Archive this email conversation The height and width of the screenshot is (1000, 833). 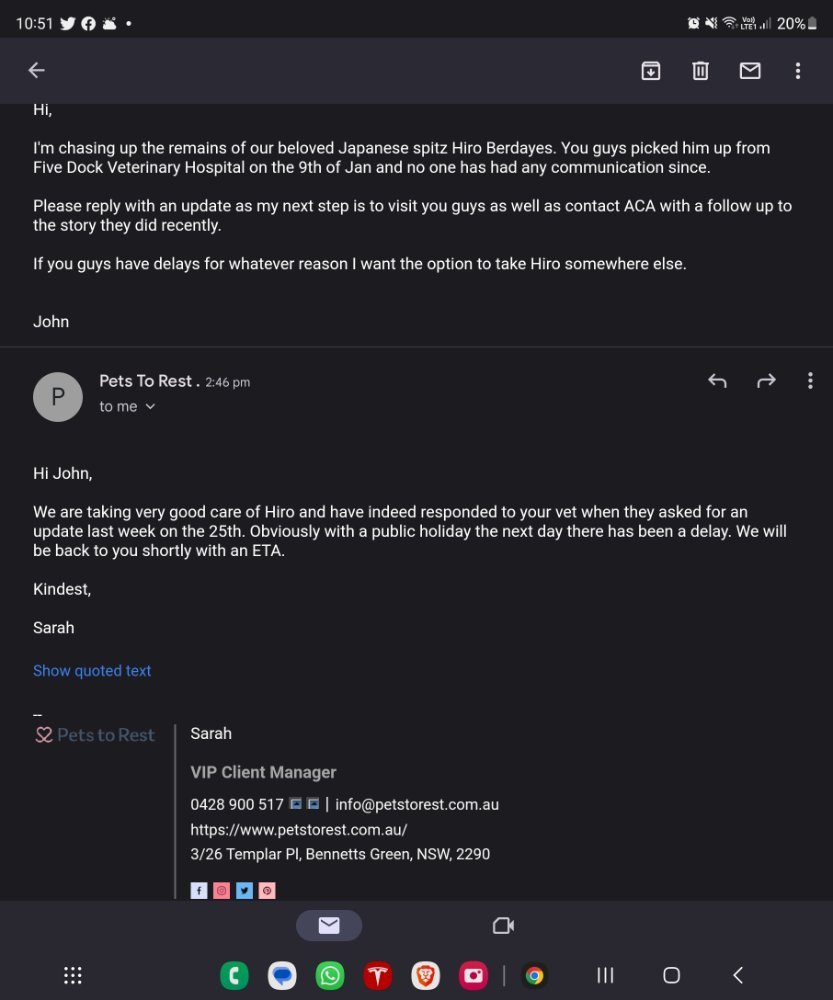(x=651, y=70)
